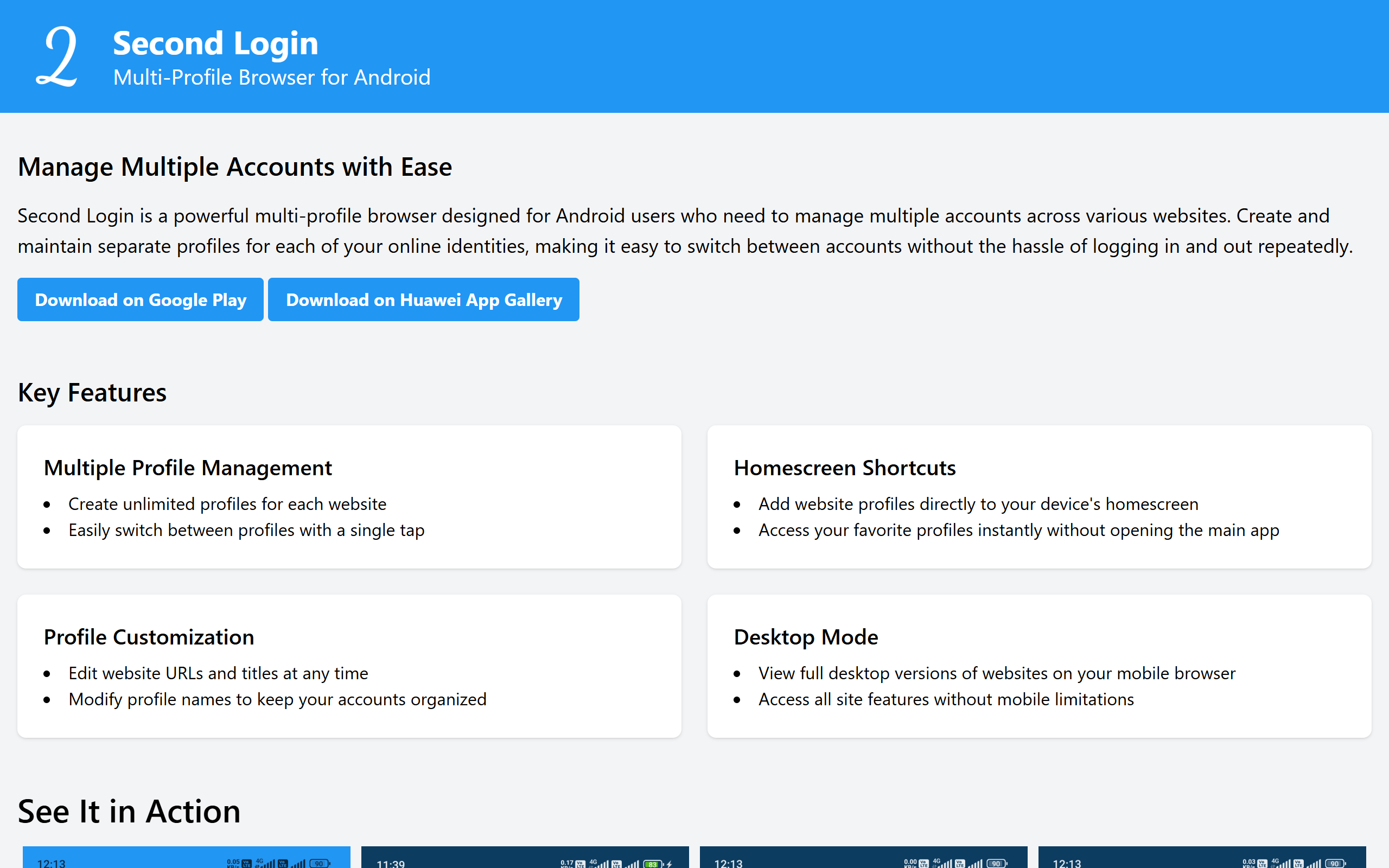
Task: Click "Edit website URLs and titles at any time"
Action: point(218,673)
